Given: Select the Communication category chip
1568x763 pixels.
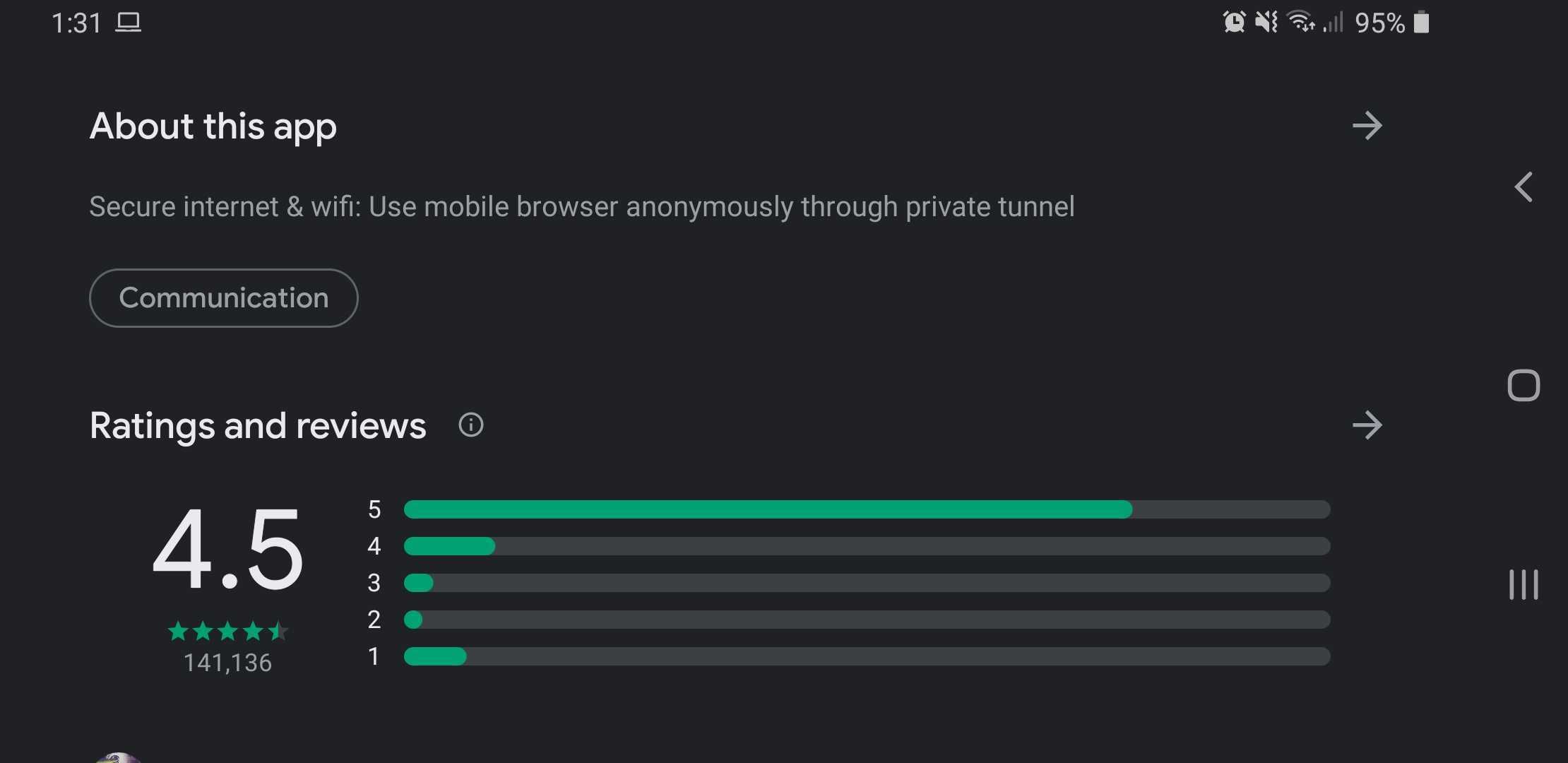Looking at the screenshot, I should (223, 297).
